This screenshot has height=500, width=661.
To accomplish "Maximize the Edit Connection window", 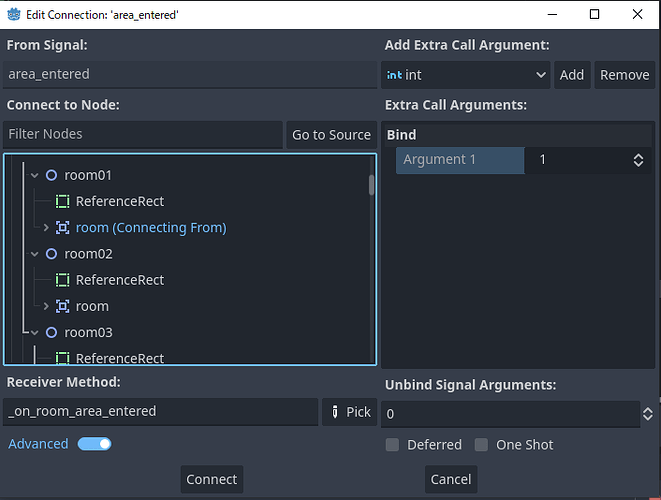I will [594, 14].
